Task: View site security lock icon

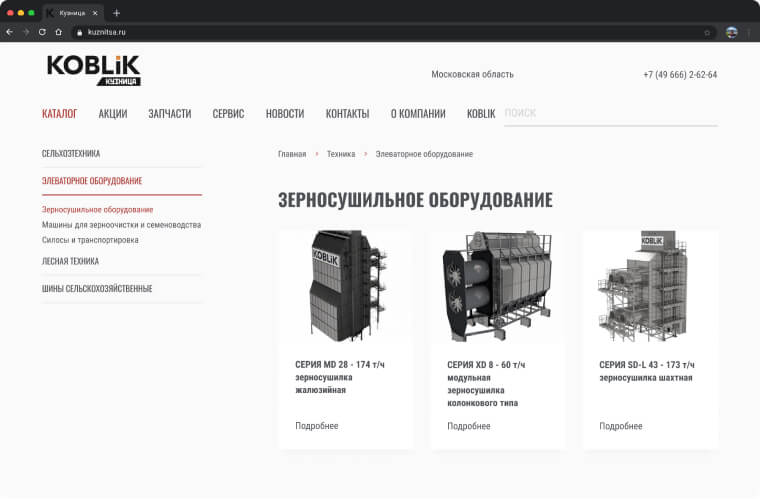Action: coord(79,32)
